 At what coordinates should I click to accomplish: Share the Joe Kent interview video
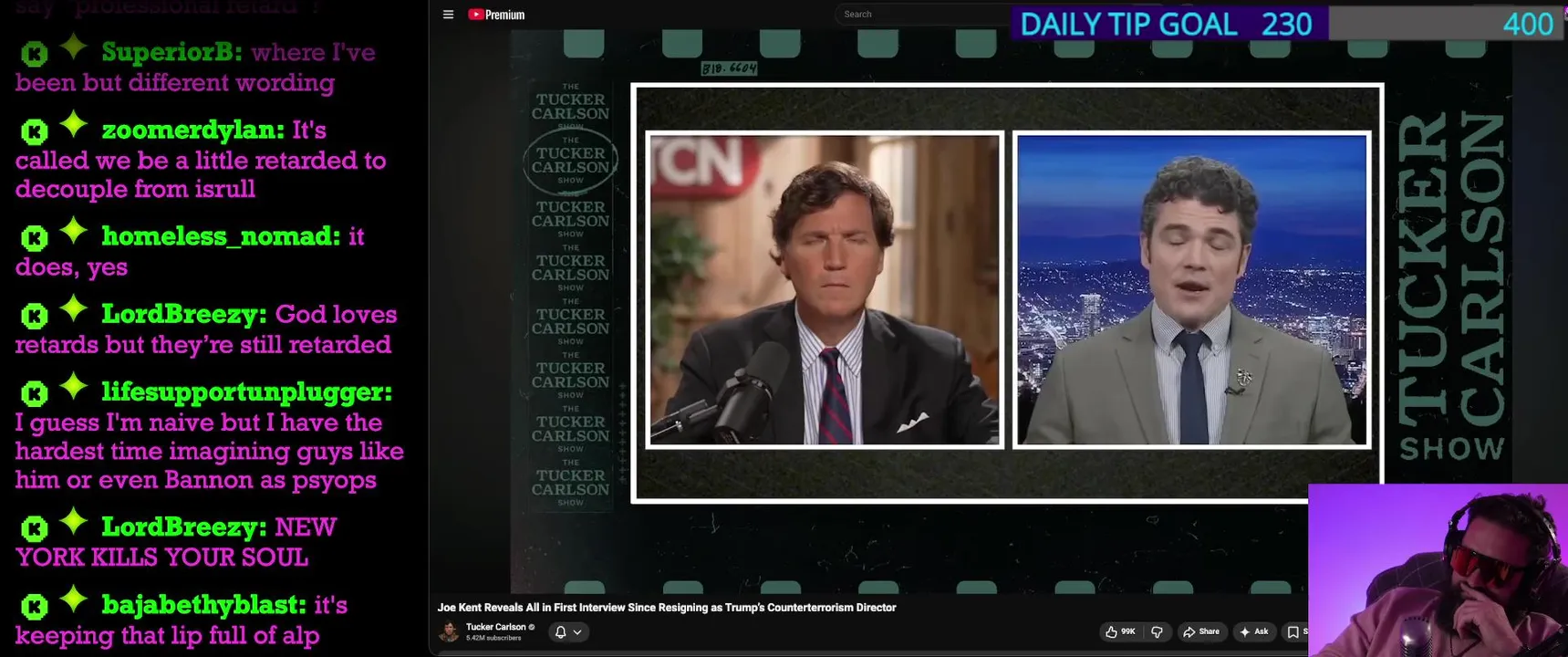(x=1201, y=631)
